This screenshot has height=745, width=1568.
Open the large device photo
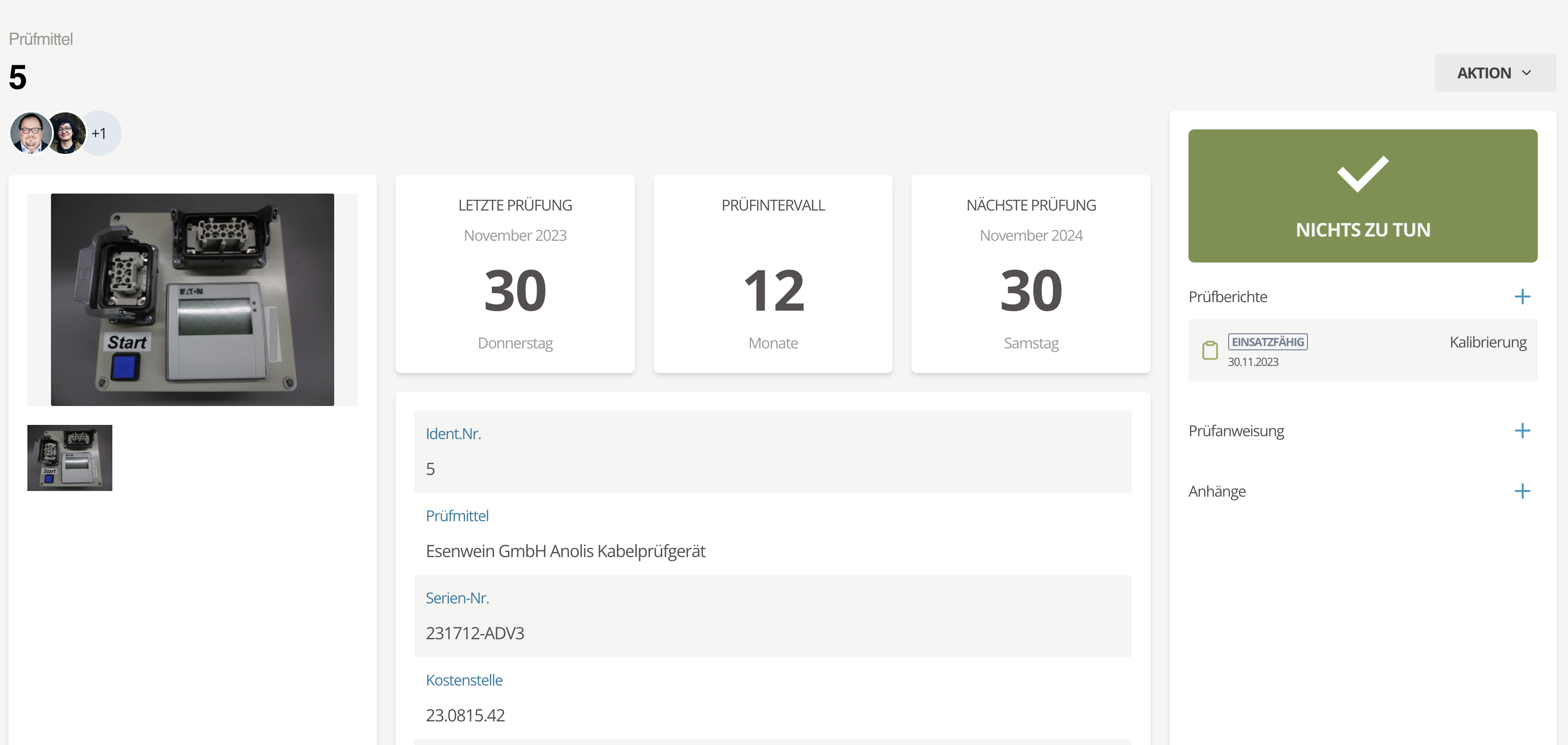click(x=193, y=299)
